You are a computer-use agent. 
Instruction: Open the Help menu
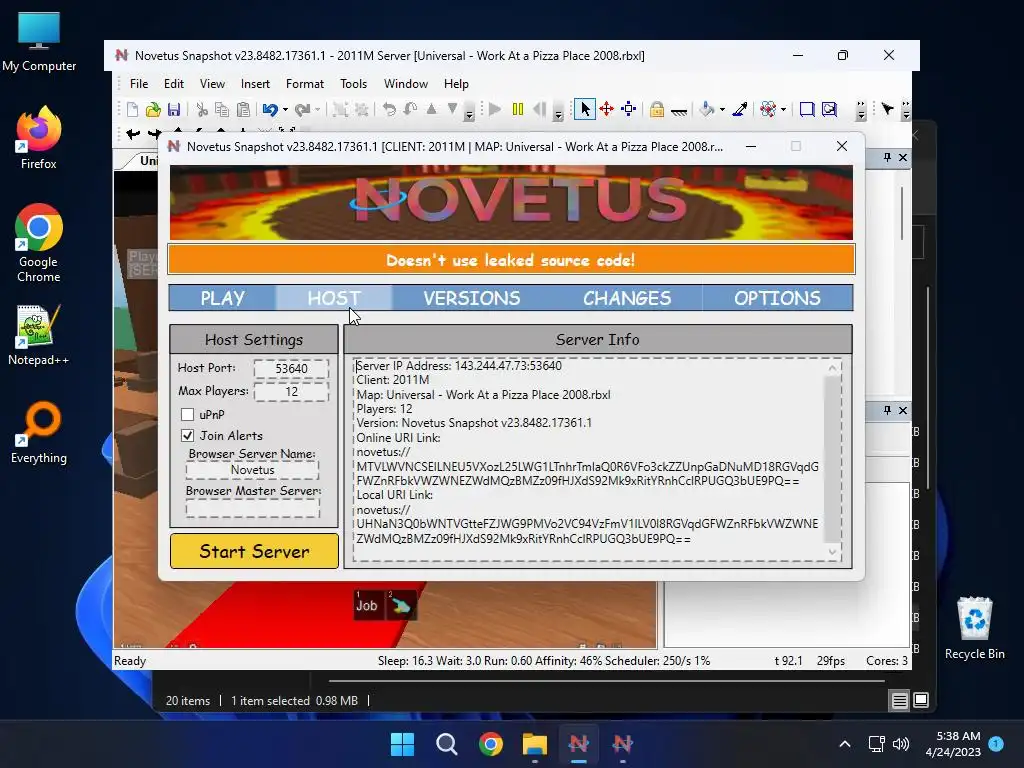click(x=456, y=84)
